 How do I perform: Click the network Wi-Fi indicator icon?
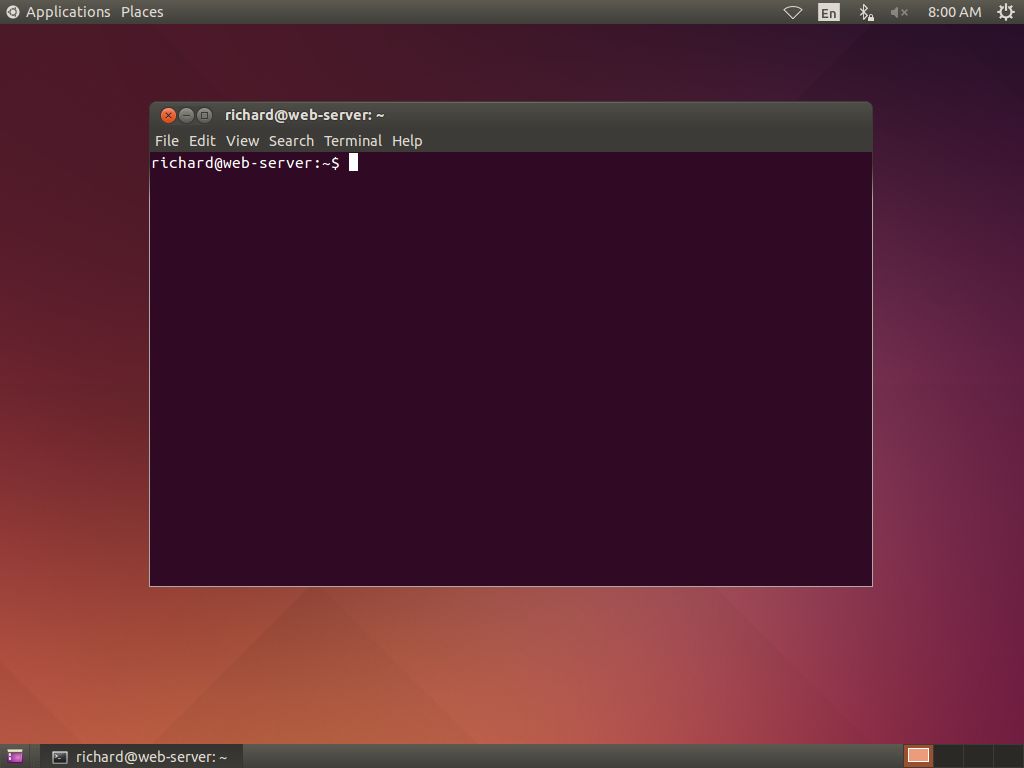(x=792, y=12)
